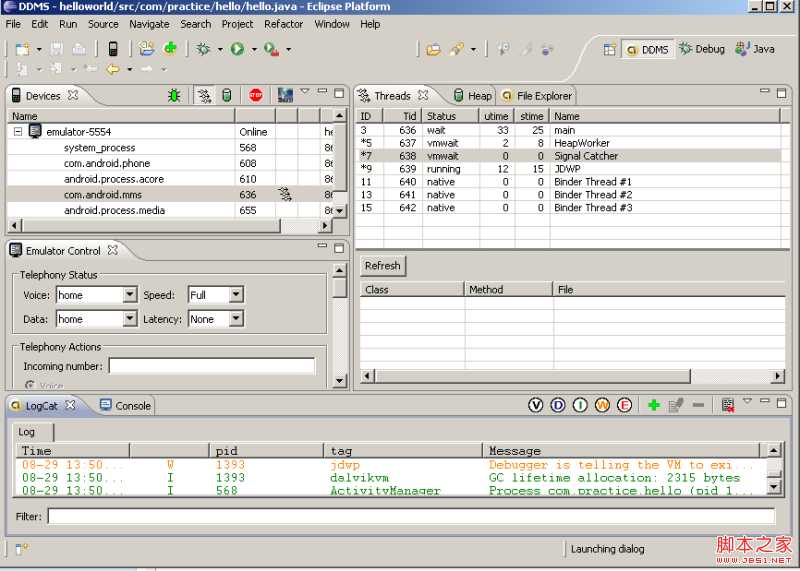The width and height of the screenshot is (800, 571).
Task: Open the Voice telephony status dropdown
Action: 129,295
